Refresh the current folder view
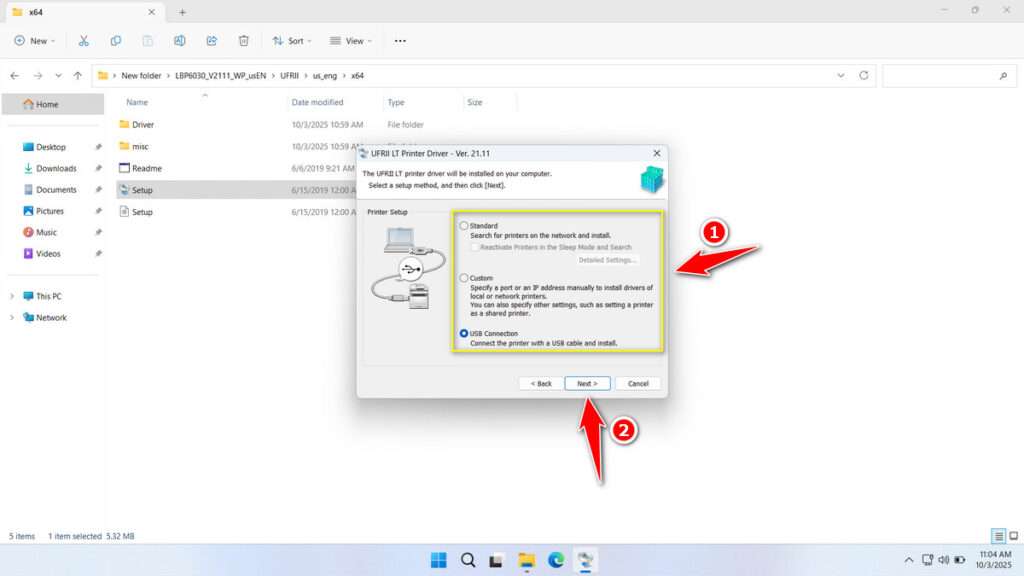The image size is (1024, 576). point(863,76)
